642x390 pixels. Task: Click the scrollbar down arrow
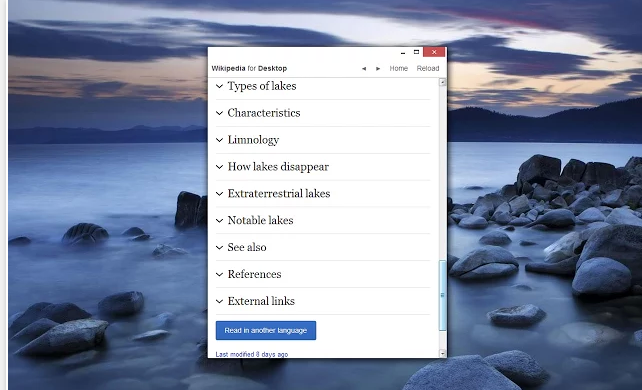pos(442,353)
